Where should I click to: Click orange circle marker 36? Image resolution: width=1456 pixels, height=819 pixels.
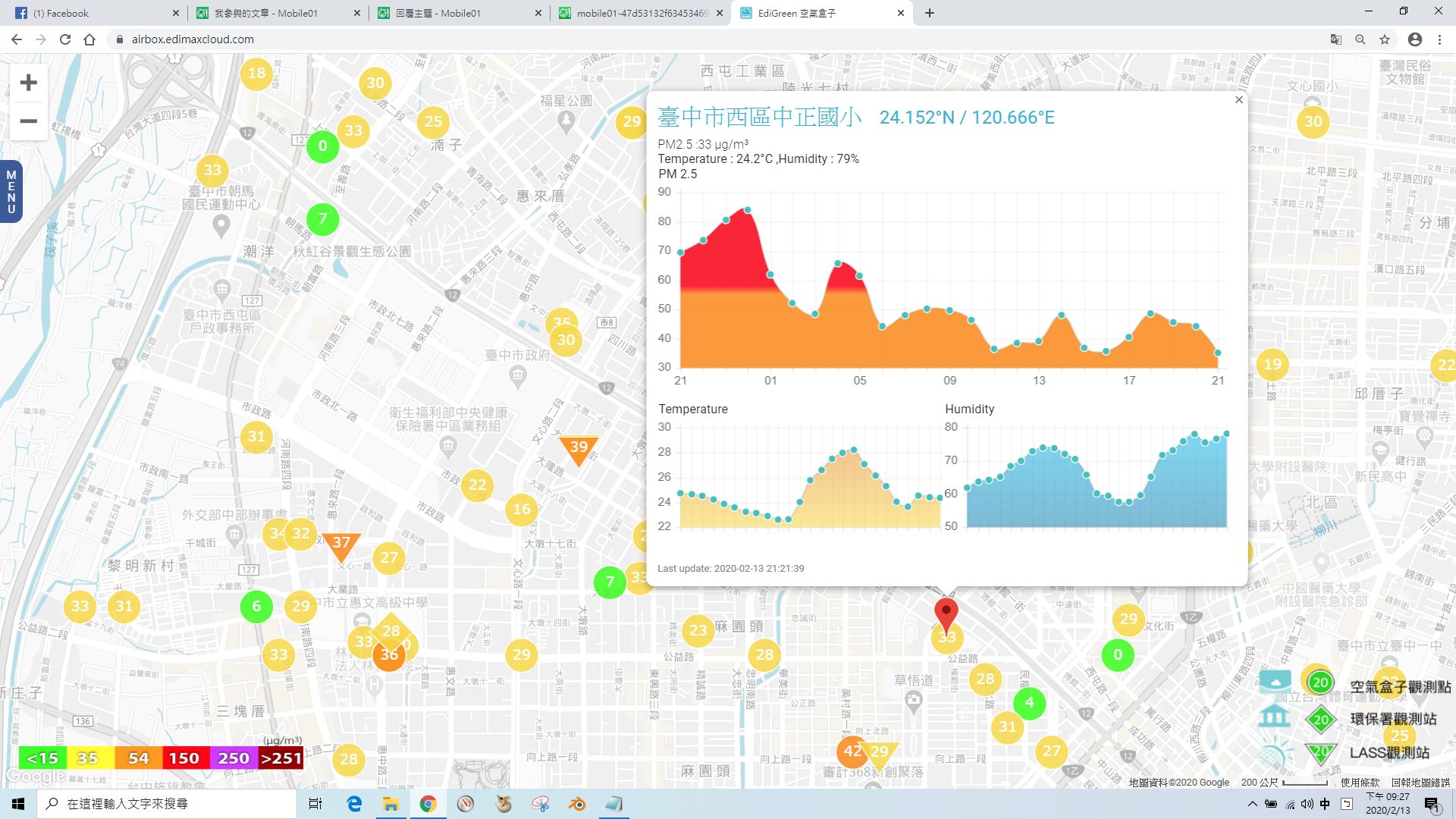(x=389, y=655)
